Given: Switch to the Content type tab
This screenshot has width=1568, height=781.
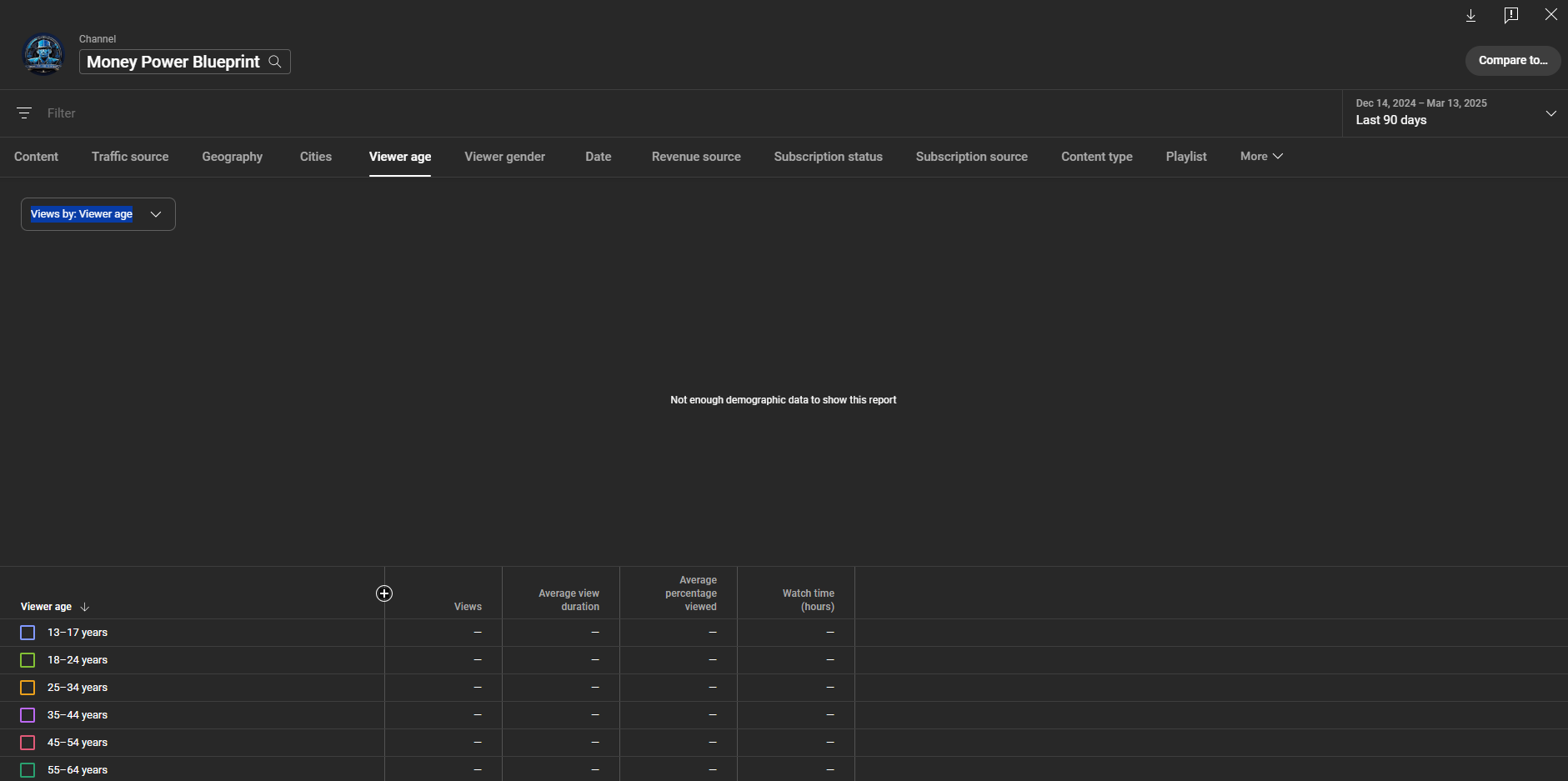Looking at the screenshot, I should 1097,157.
